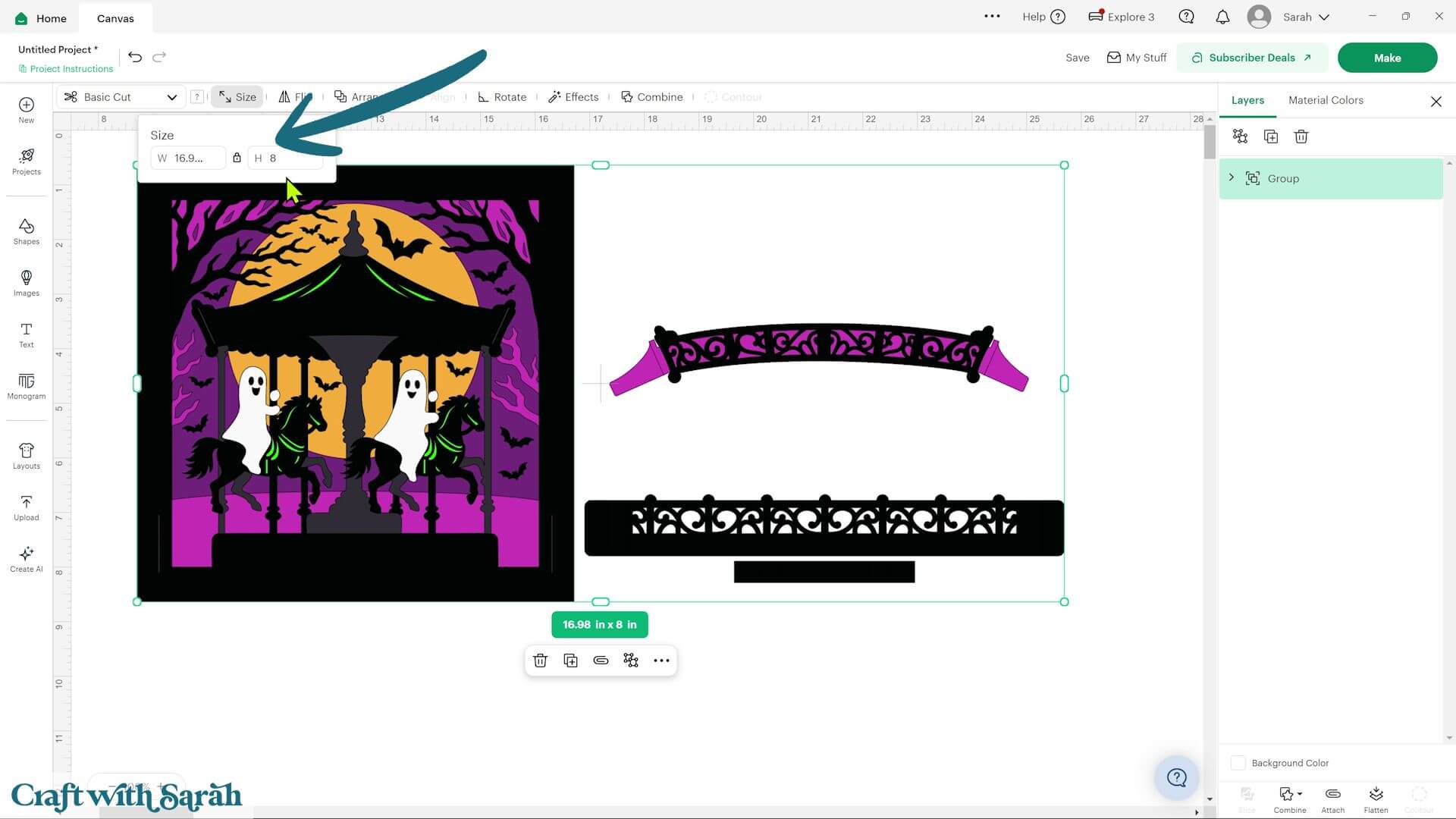The width and height of the screenshot is (1456, 819).
Task: Open the Sarah account menu
Action: click(x=1288, y=17)
